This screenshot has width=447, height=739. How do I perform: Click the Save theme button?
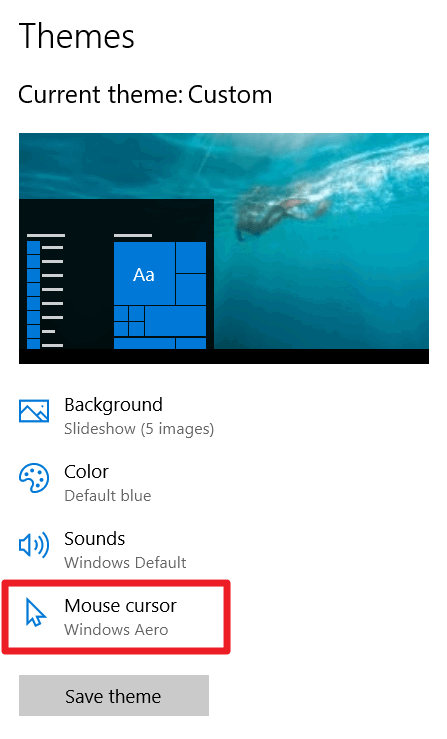pyautogui.click(x=114, y=696)
